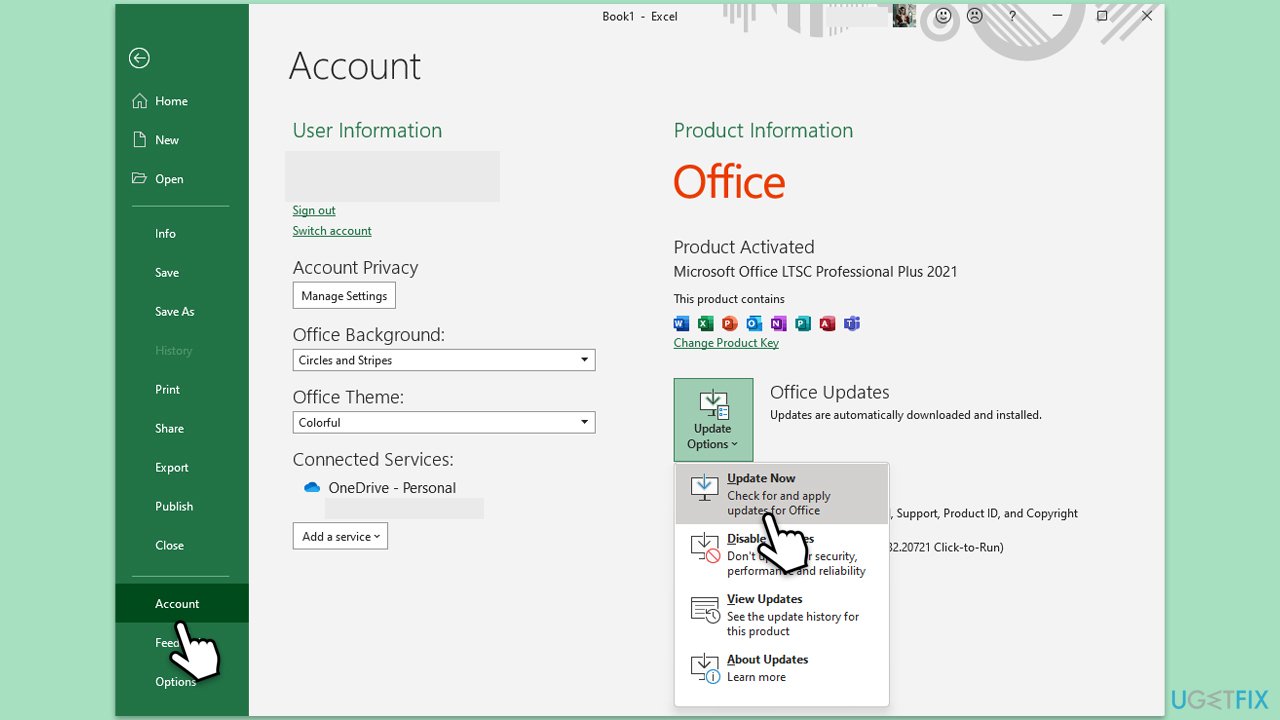This screenshot has width=1280, height=720.
Task: Close the Excel window
Action: point(1147,16)
